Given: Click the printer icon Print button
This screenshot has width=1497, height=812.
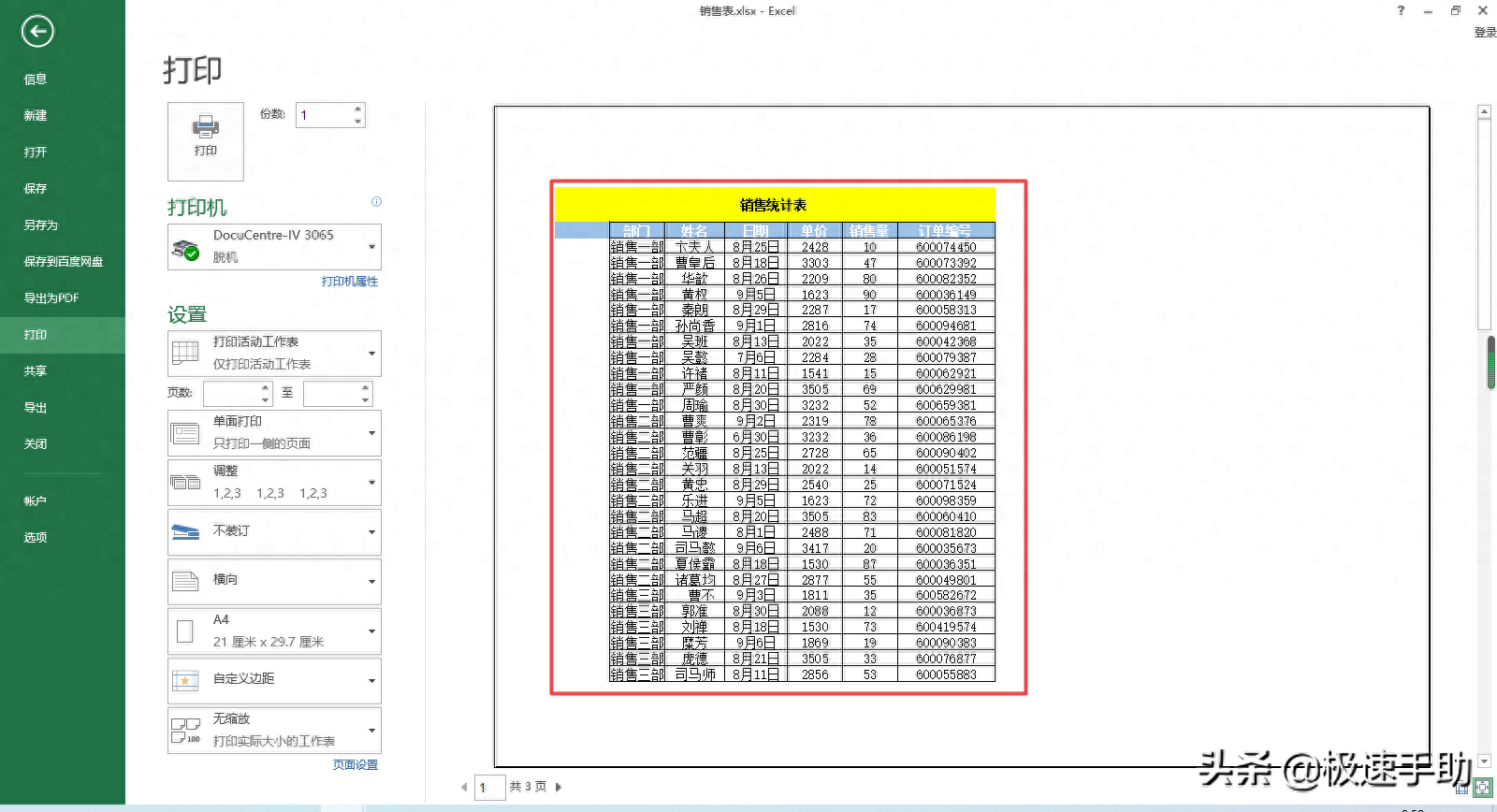Looking at the screenshot, I should [206, 141].
